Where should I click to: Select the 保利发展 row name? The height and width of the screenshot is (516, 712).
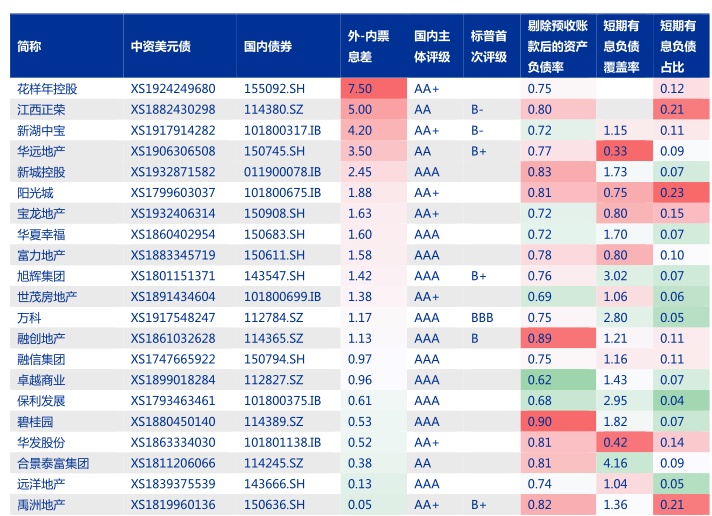coord(41,401)
